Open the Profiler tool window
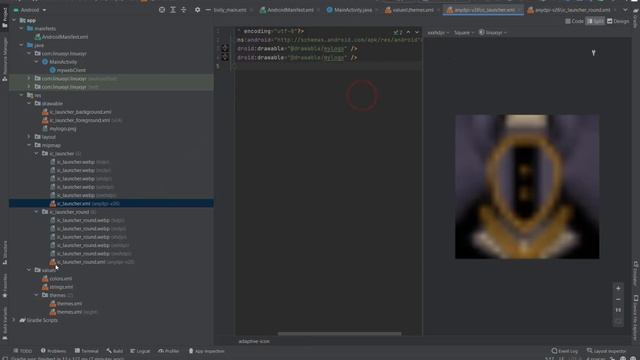This screenshot has height=360, width=640. (x=169, y=351)
